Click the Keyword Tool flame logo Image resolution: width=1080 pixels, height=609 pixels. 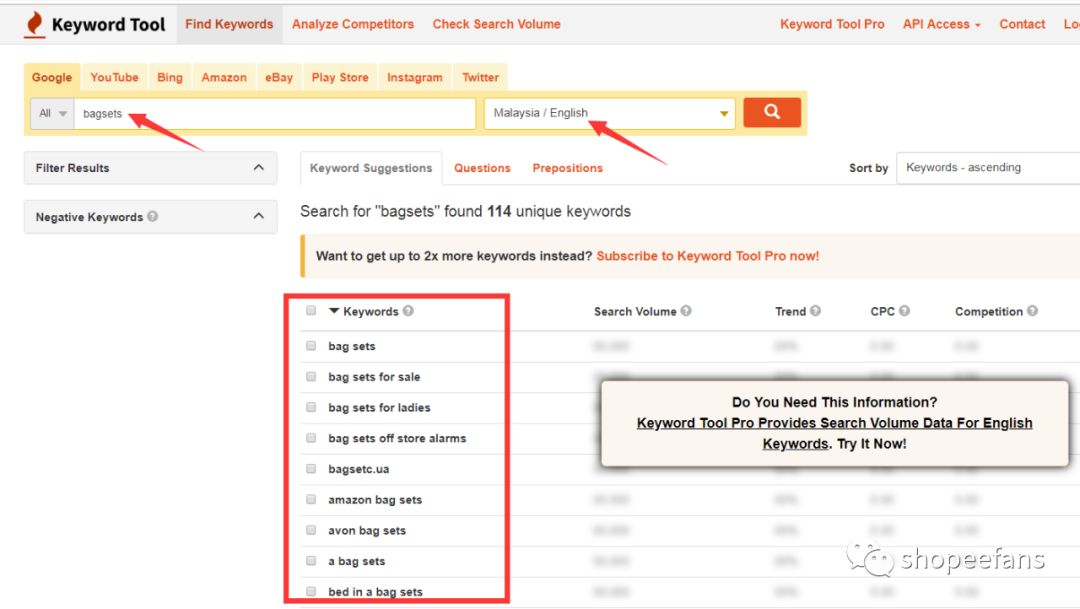click(34, 24)
